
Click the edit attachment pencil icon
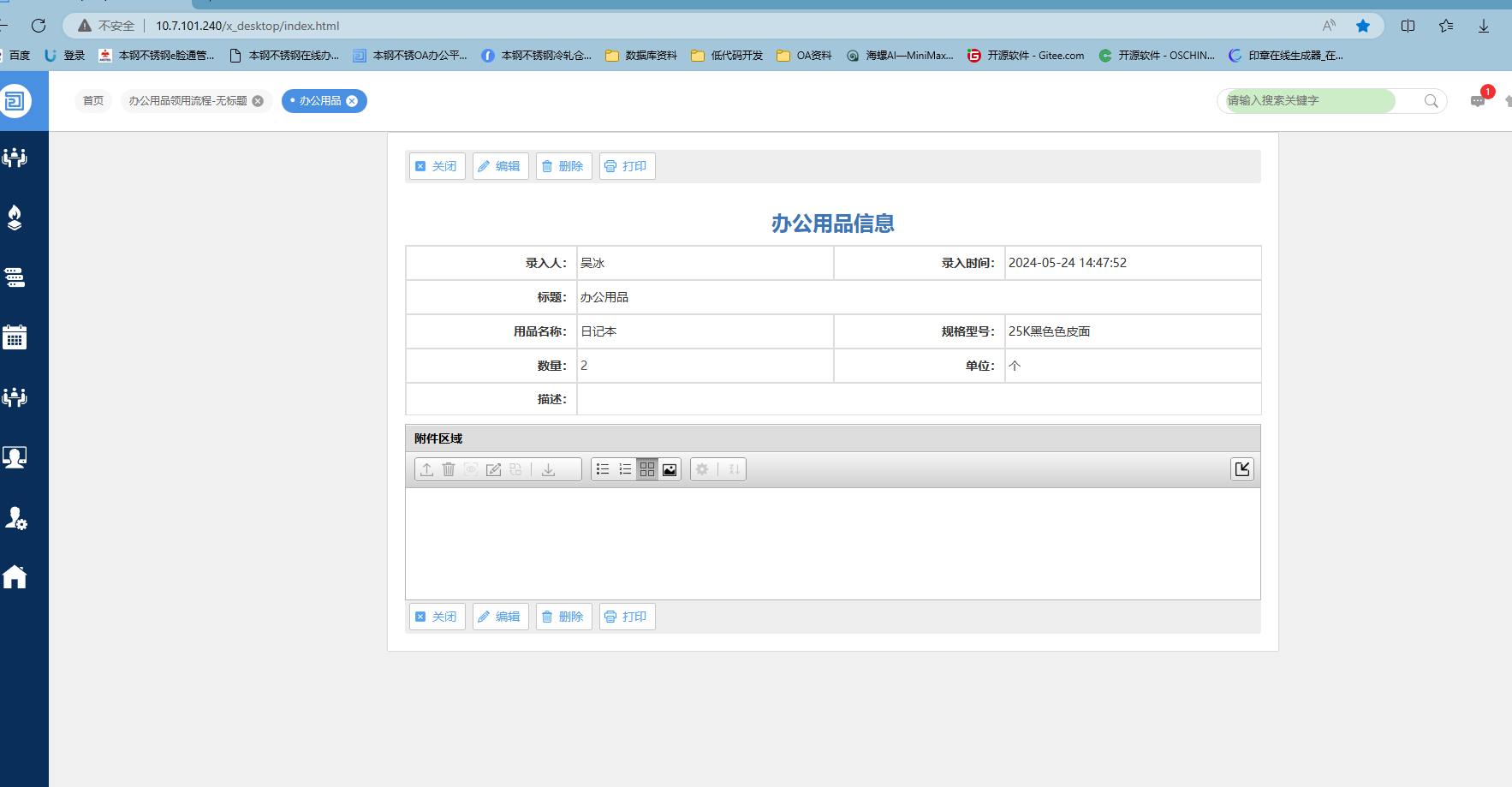[493, 469]
